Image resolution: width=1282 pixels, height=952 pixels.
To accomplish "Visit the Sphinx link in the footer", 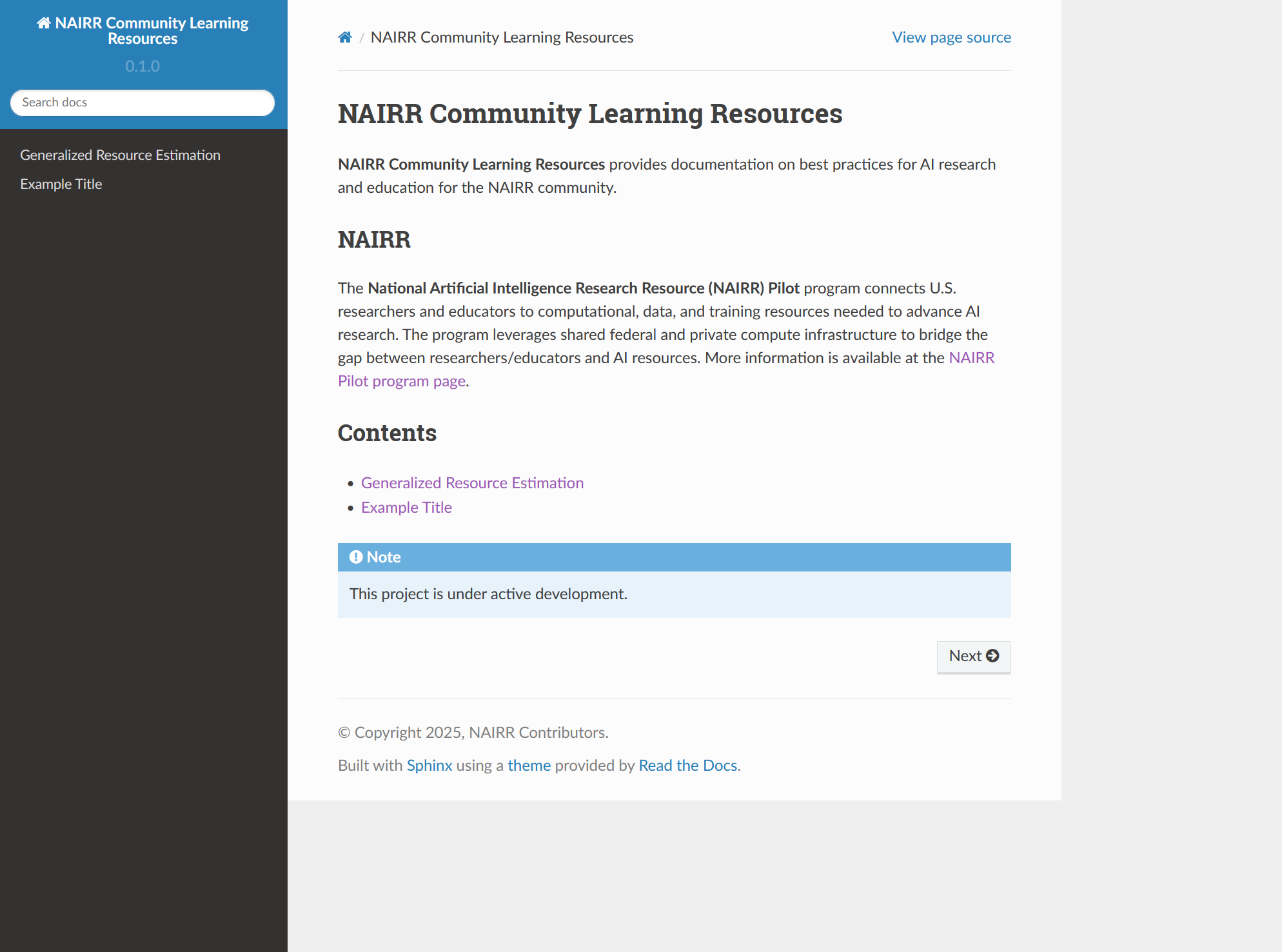I will point(429,766).
